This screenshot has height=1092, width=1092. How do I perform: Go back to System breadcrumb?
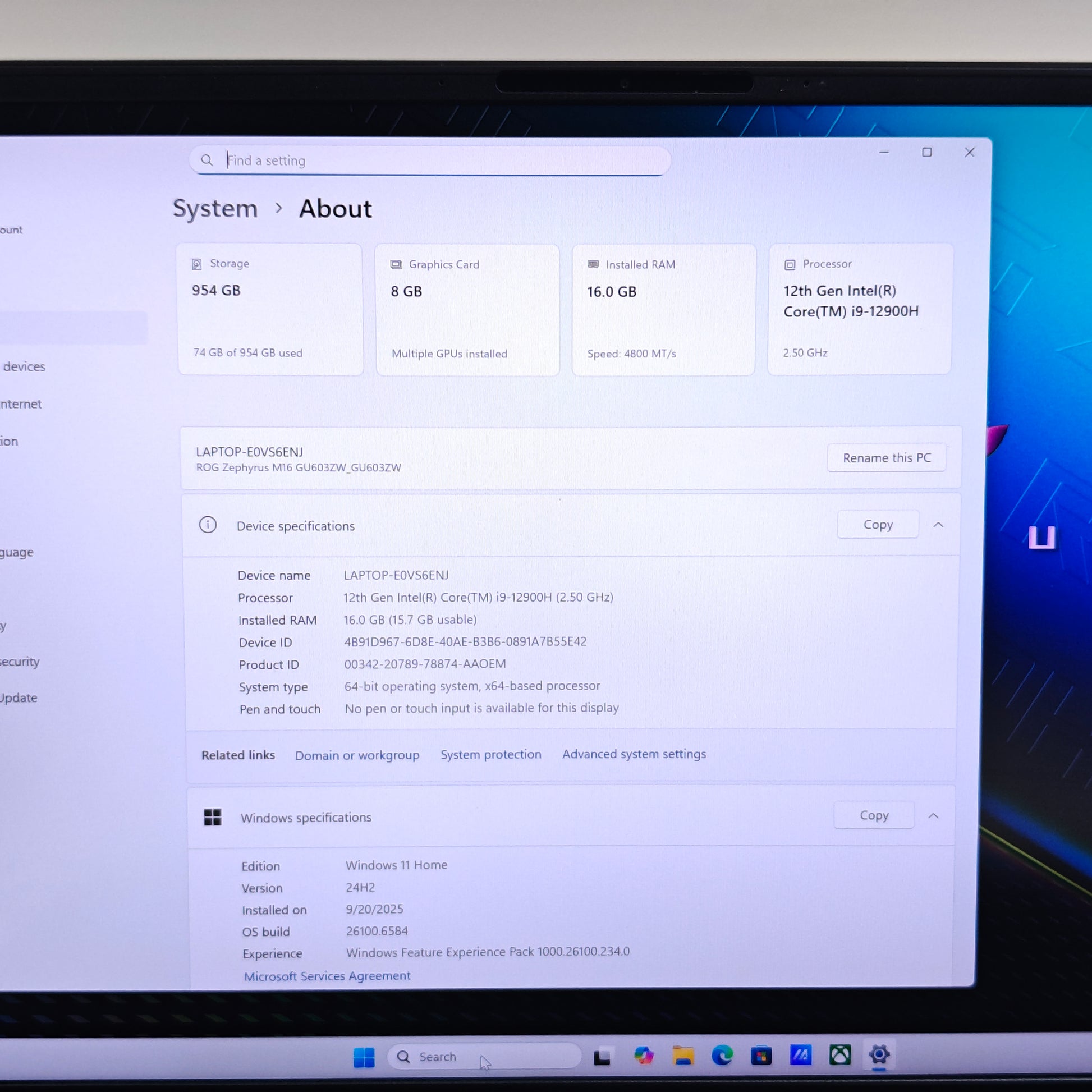pos(215,209)
